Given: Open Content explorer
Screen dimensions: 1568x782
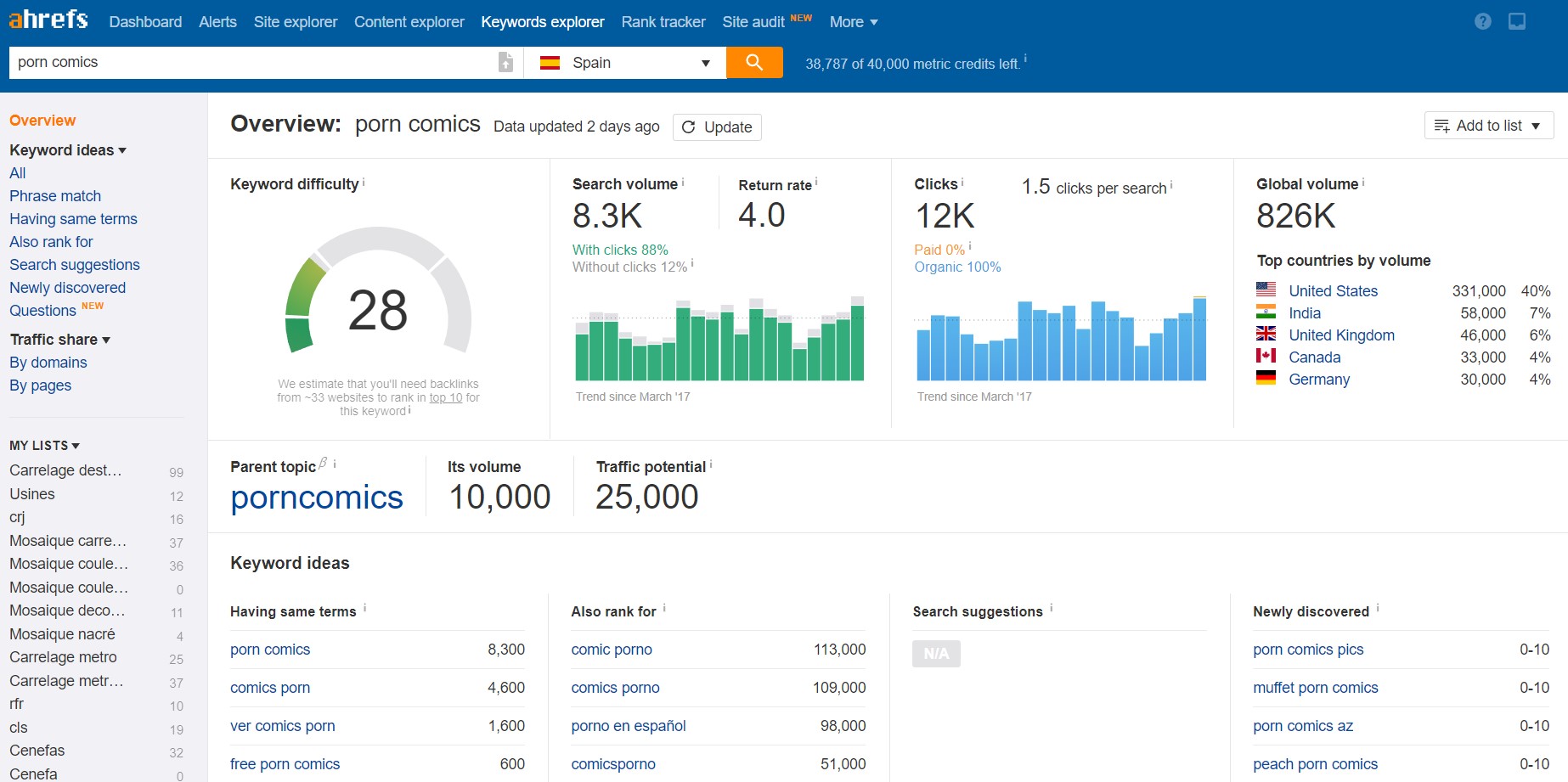Looking at the screenshot, I should [409, 22].
